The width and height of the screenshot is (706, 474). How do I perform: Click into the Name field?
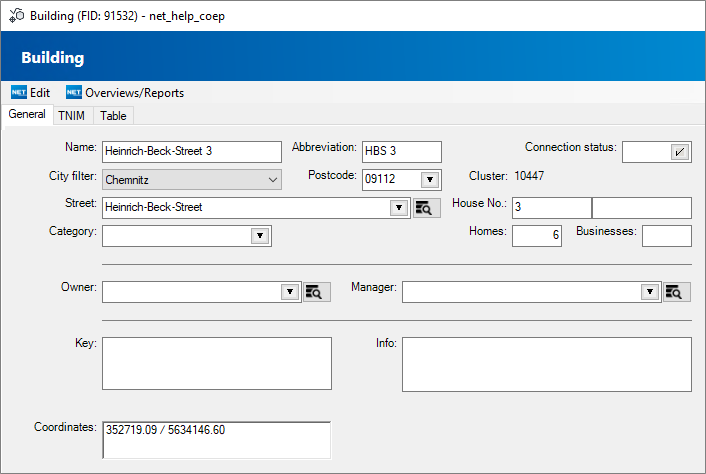pyautogui.click(x=192, y=152)
